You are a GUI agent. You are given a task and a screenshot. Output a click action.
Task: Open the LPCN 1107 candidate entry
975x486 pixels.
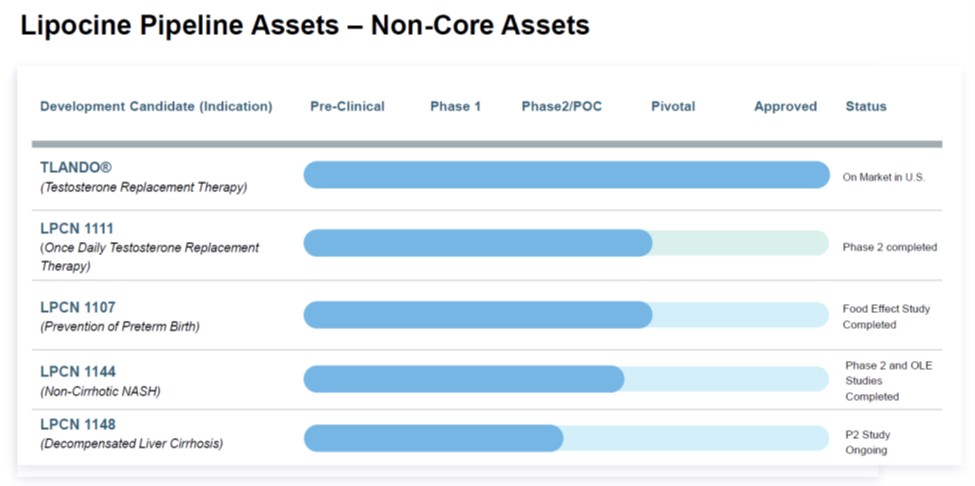77,308
